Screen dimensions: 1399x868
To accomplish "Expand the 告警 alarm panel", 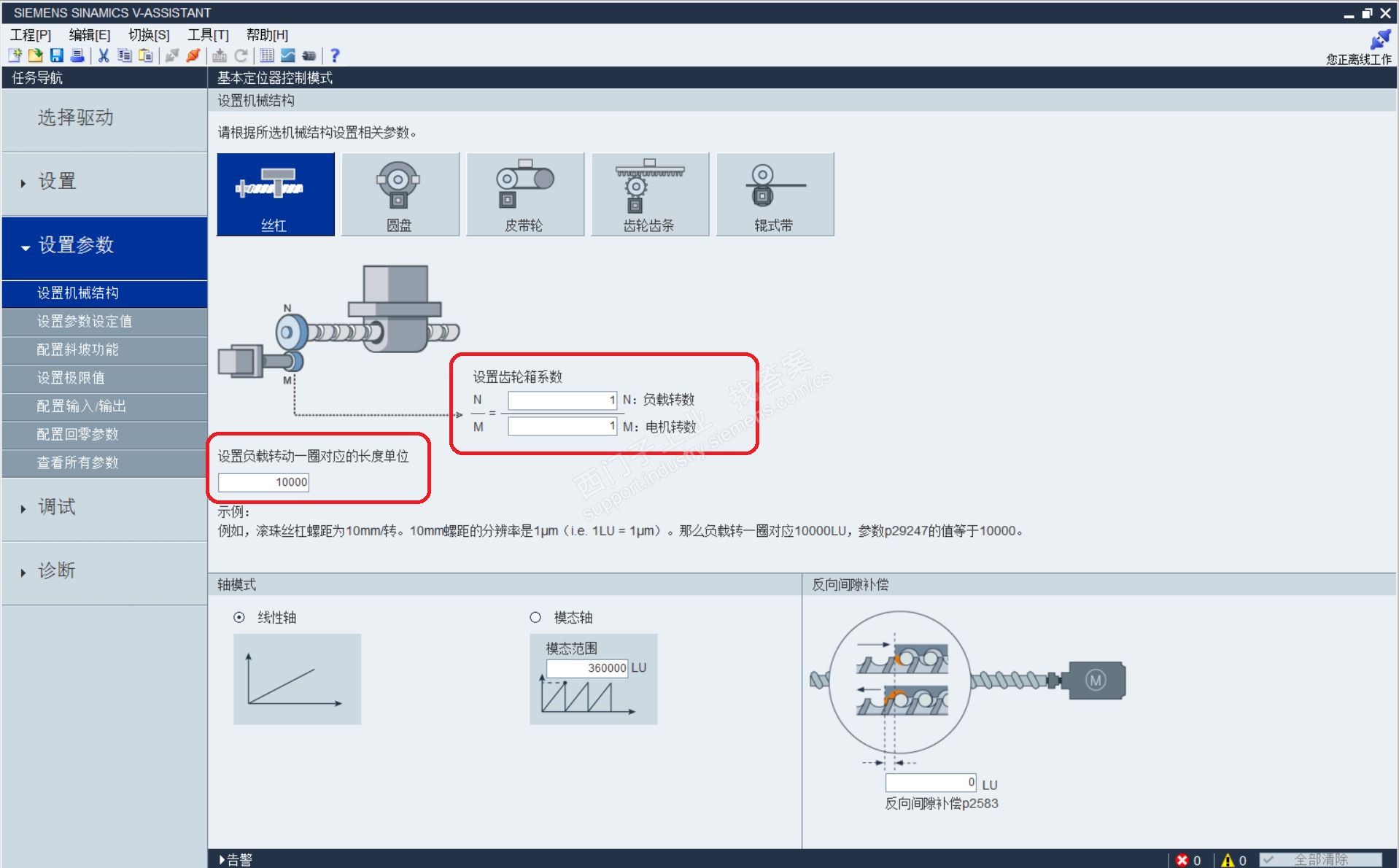I will 236,860.
